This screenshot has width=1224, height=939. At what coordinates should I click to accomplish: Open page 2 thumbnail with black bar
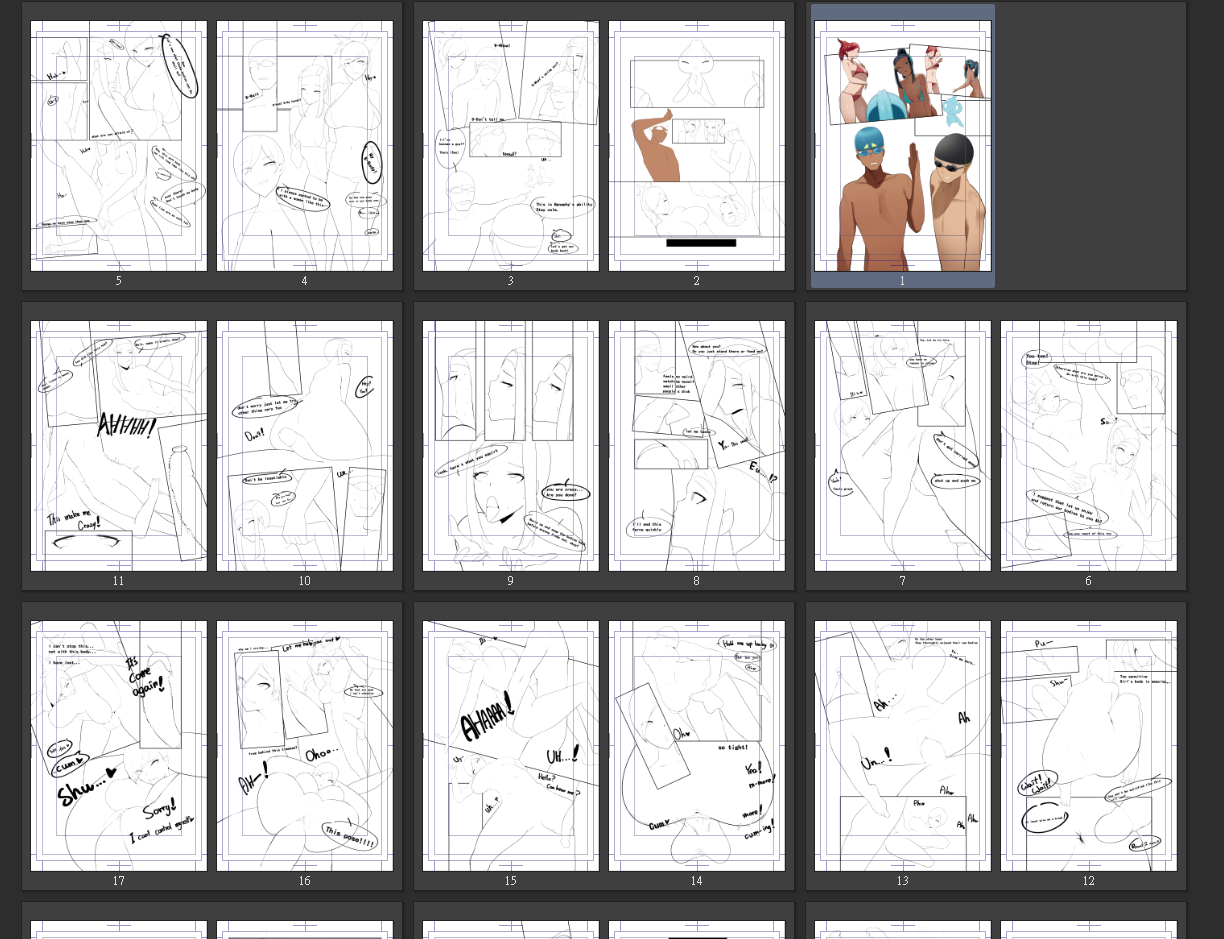[x=697, y=146]
